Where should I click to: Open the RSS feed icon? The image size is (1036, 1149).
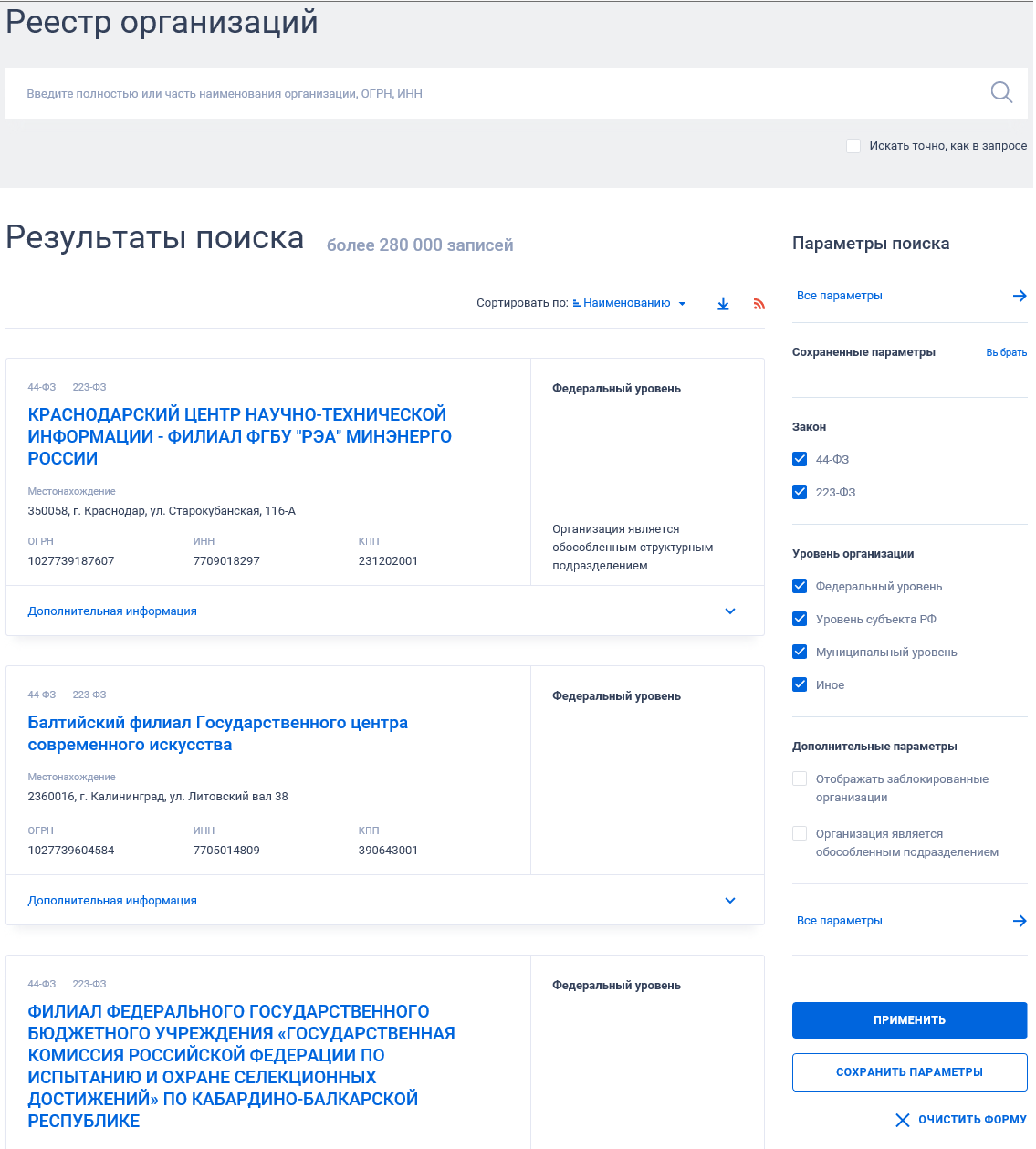[759, 304]
